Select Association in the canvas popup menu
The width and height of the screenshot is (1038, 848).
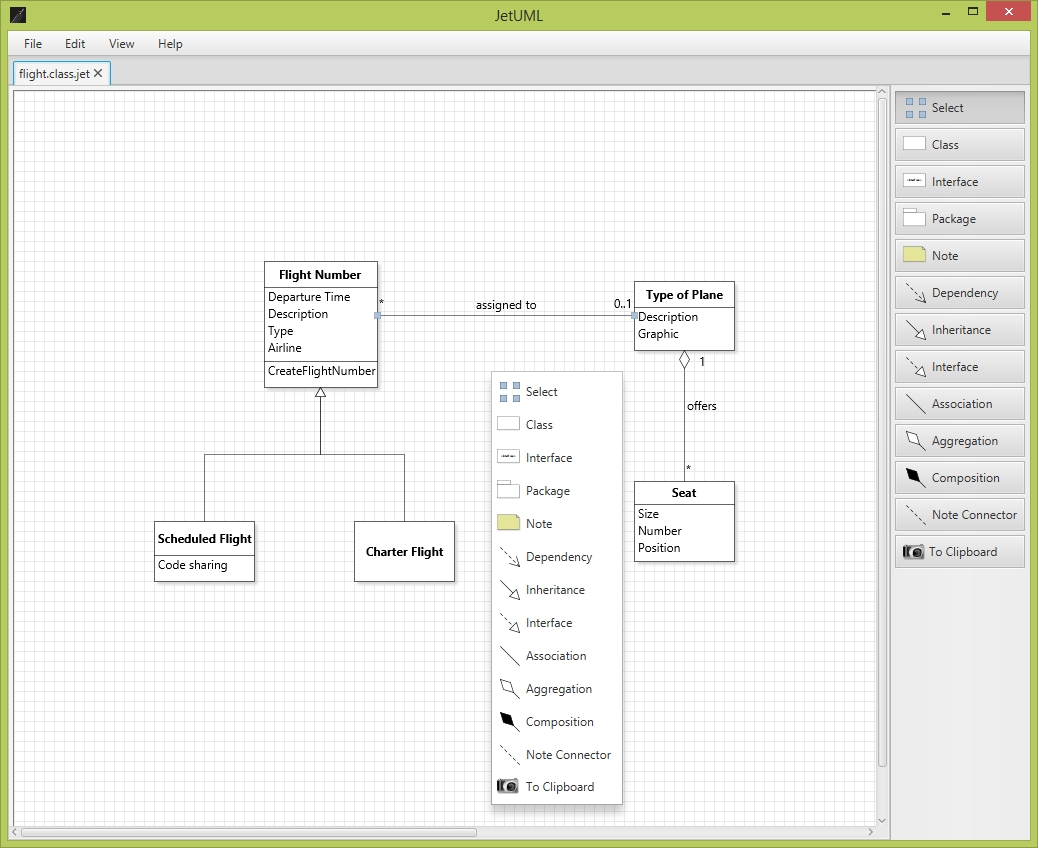click(555, 656)
